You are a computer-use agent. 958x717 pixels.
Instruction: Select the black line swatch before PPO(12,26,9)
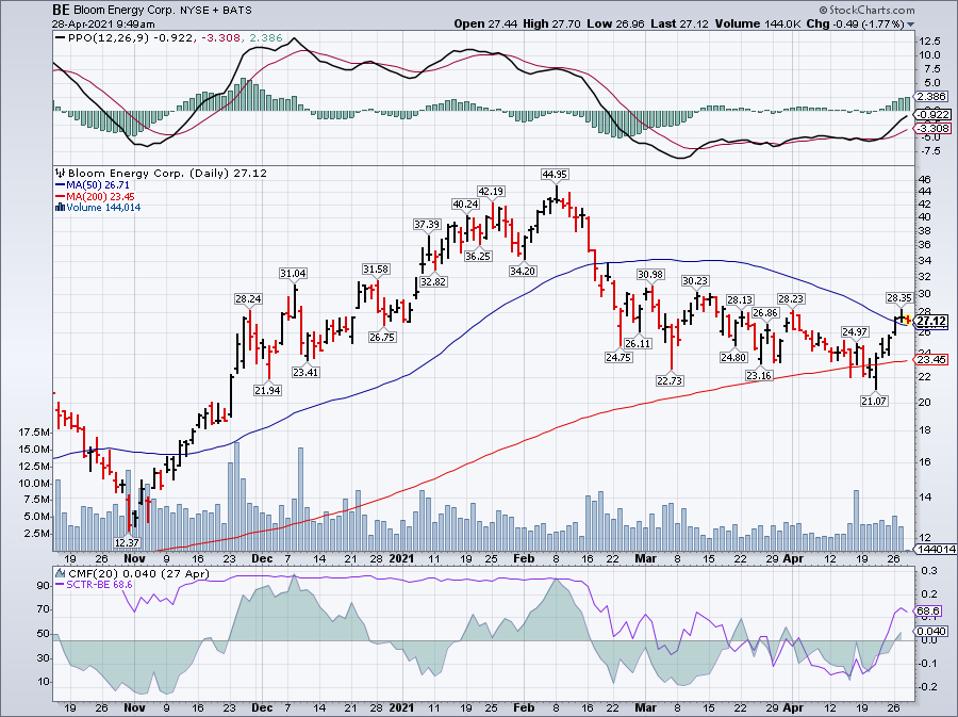[60, 38]
